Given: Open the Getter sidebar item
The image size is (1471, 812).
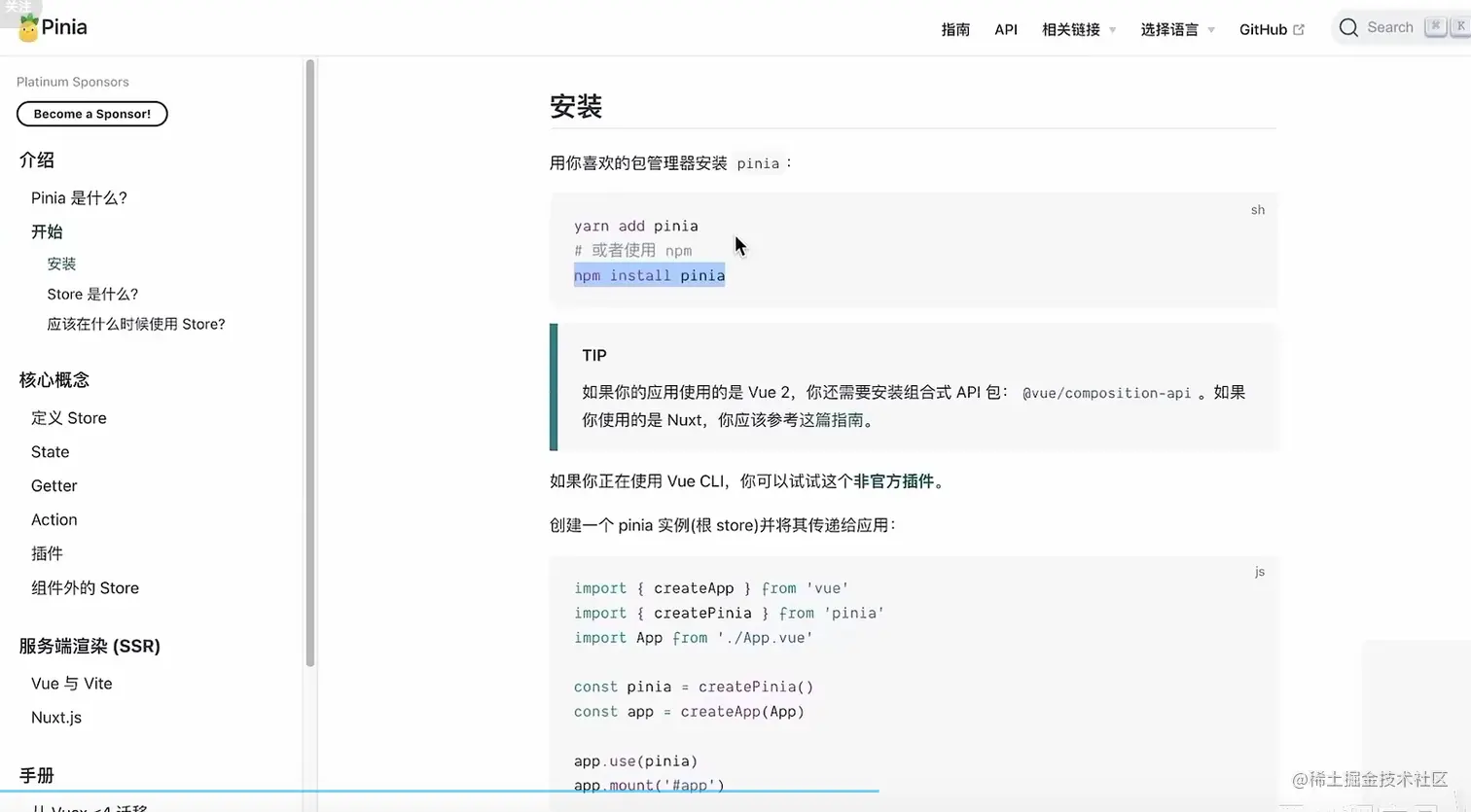Looking at the screenshot, I should (x=54, y=485).
